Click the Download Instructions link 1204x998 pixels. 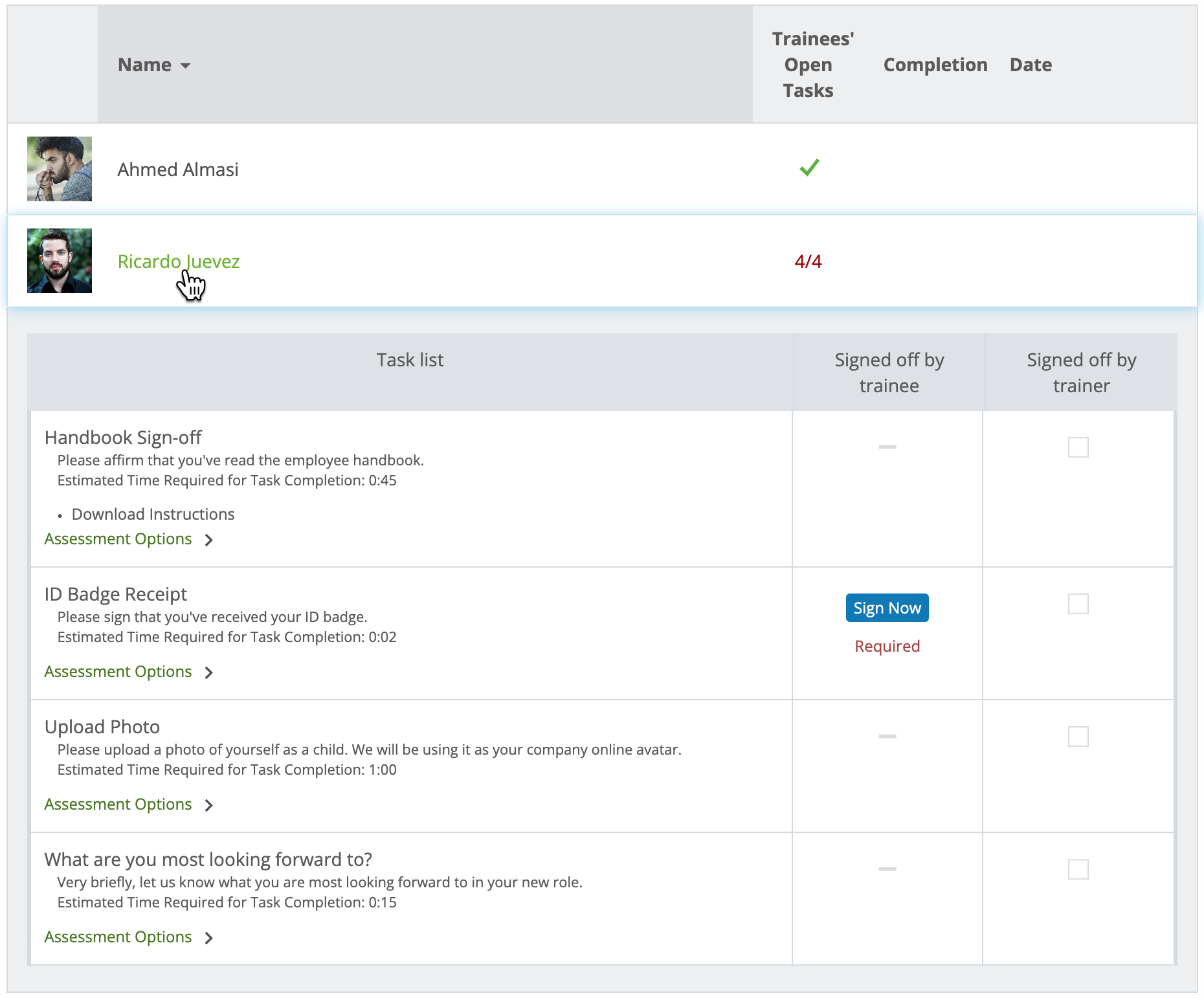tap(153, 514)
